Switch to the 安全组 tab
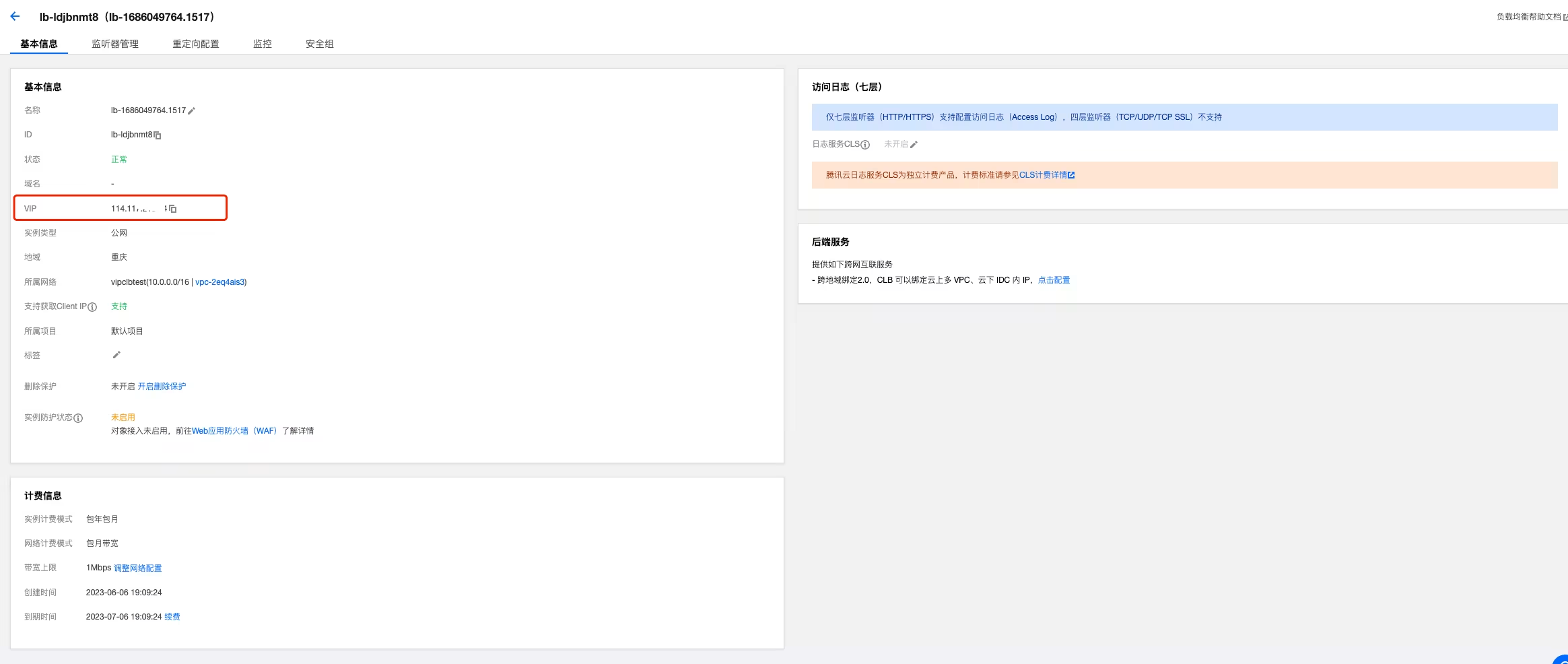 [x=320, y=44]
